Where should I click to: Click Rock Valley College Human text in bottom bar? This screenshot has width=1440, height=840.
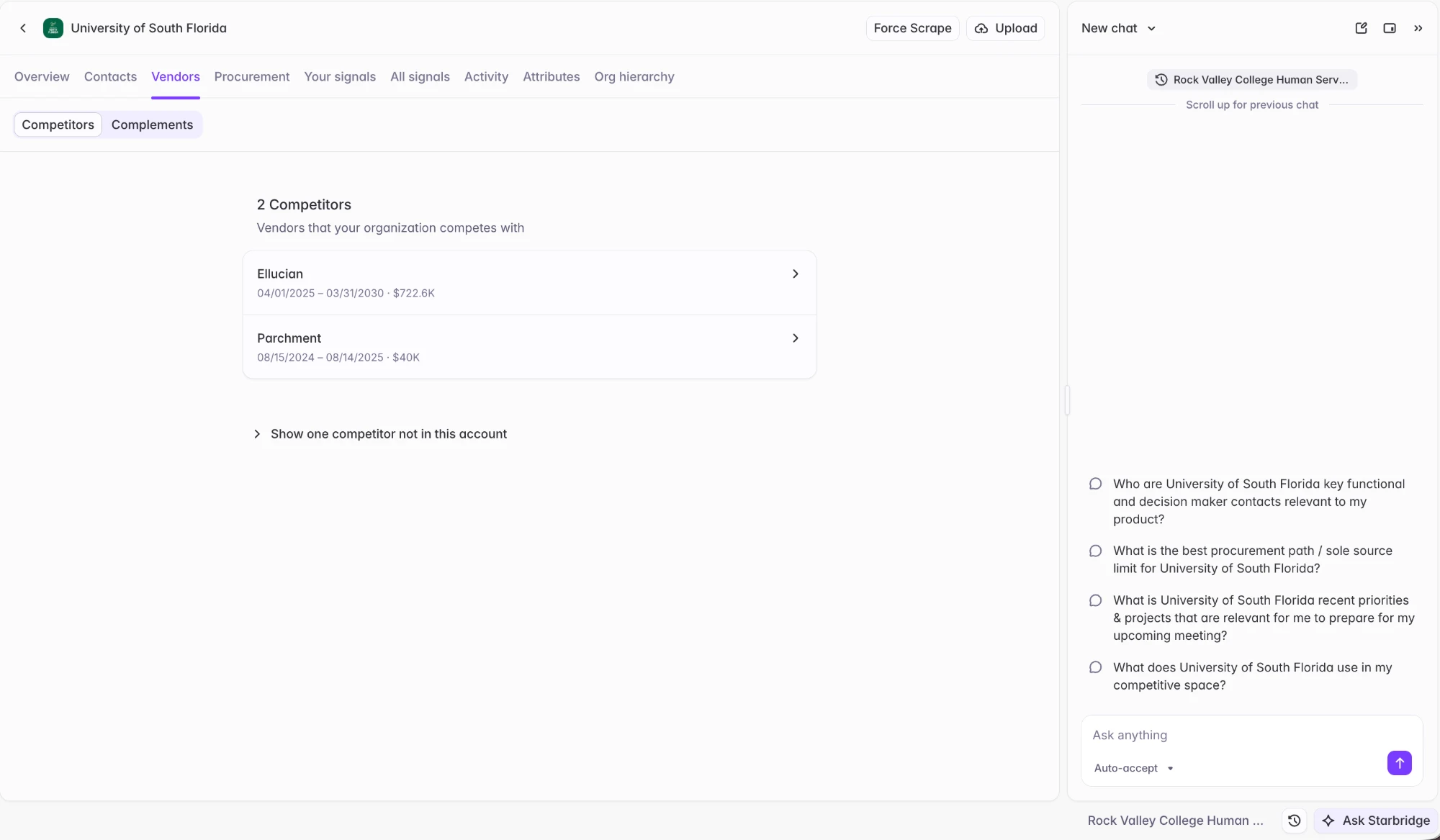(x=1175, y=821)
